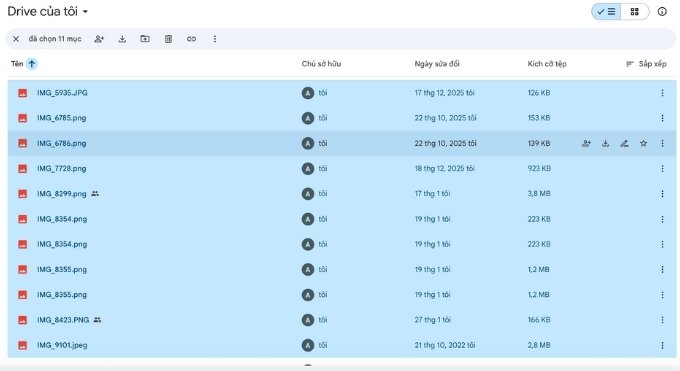The image size is (680, 371).
Task: Click the 'Chủ sở hữu' column header
Action: click(321, 64)
